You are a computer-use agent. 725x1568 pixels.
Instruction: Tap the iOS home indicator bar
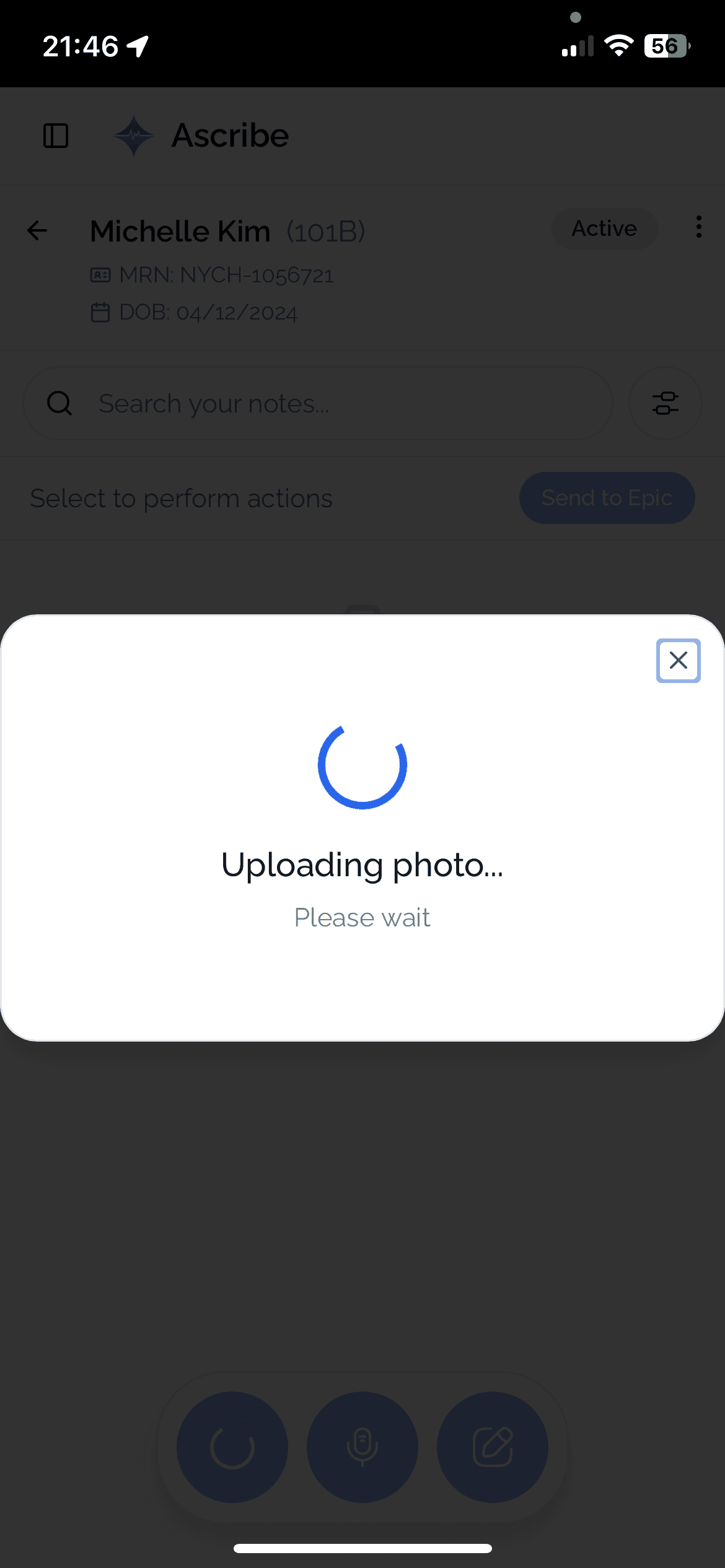(x=362, y=1548)
